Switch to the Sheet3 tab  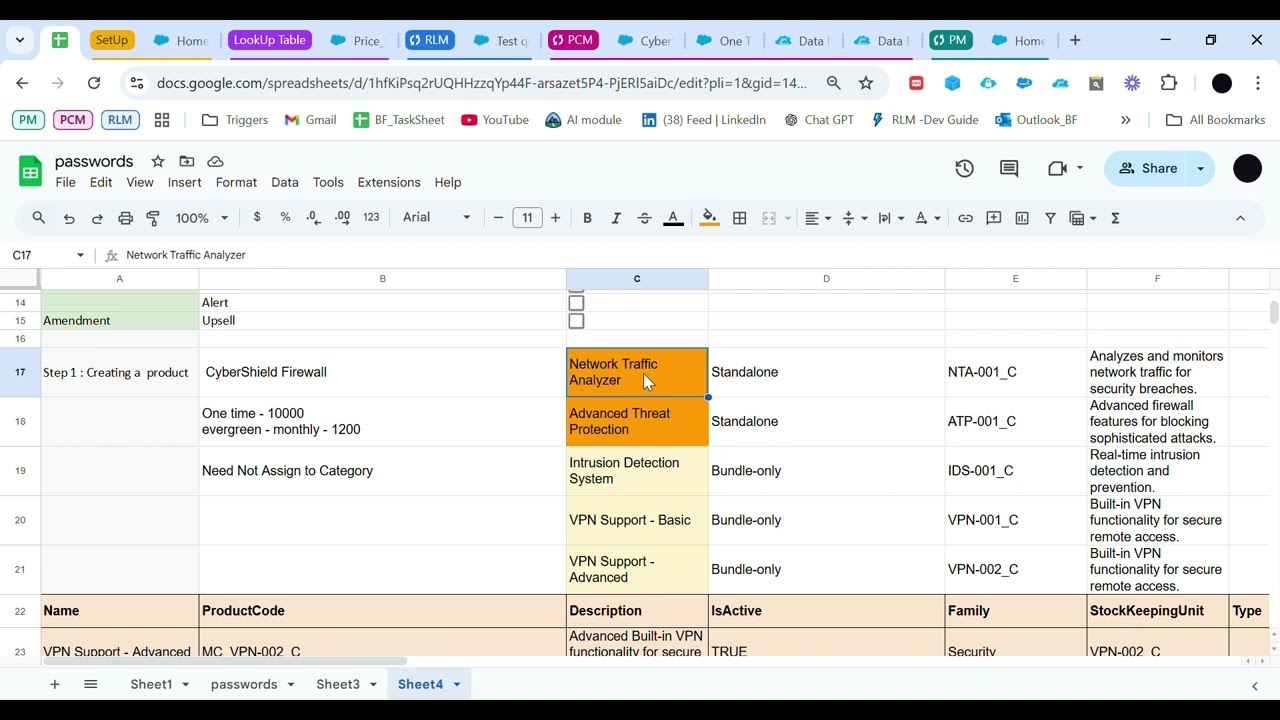pos(338,685)
